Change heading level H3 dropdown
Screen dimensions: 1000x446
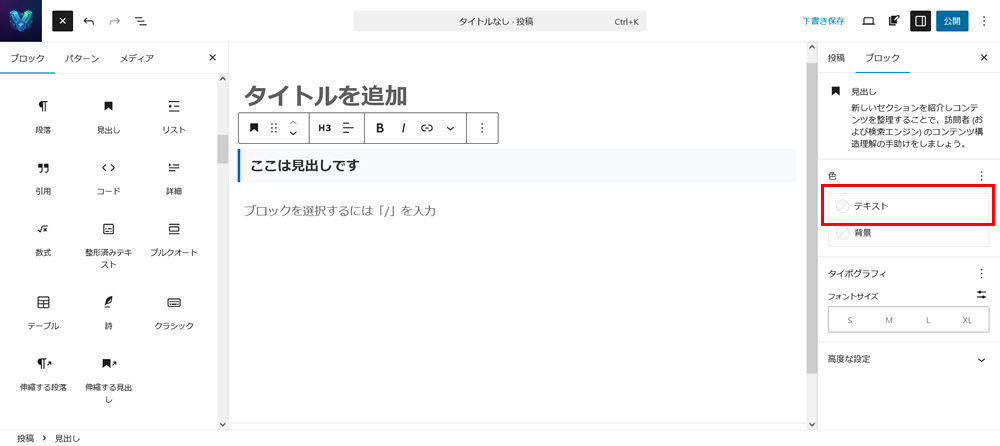click(x=325, y=128)
